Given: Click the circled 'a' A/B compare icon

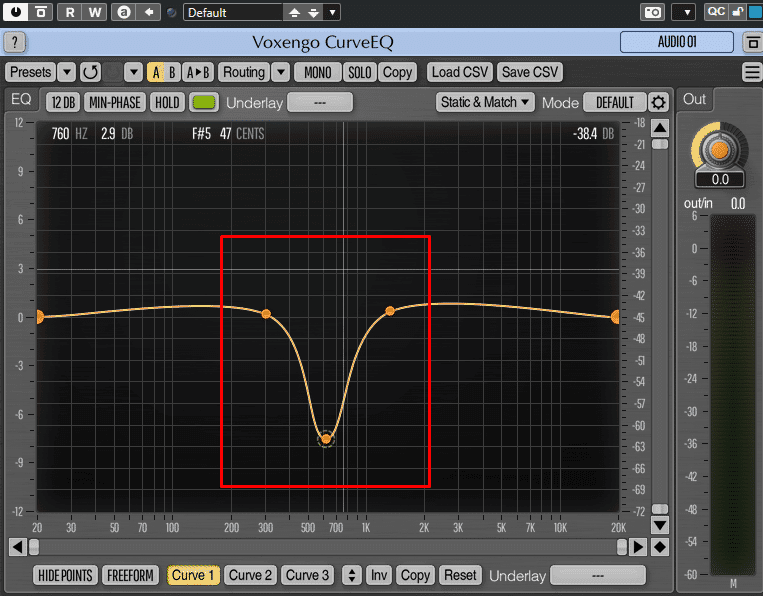Looking at the screenshot, I should [124, 12].
